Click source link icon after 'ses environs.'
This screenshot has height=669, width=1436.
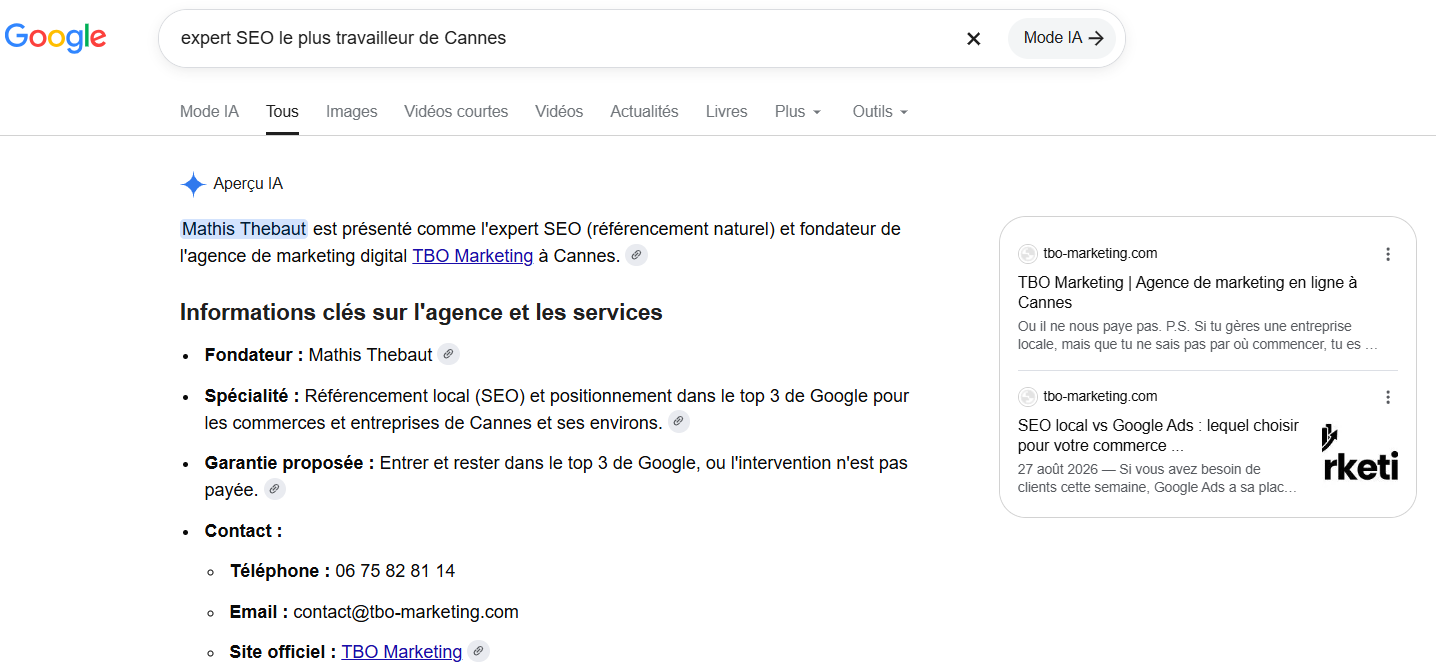[x=679, y=422]
